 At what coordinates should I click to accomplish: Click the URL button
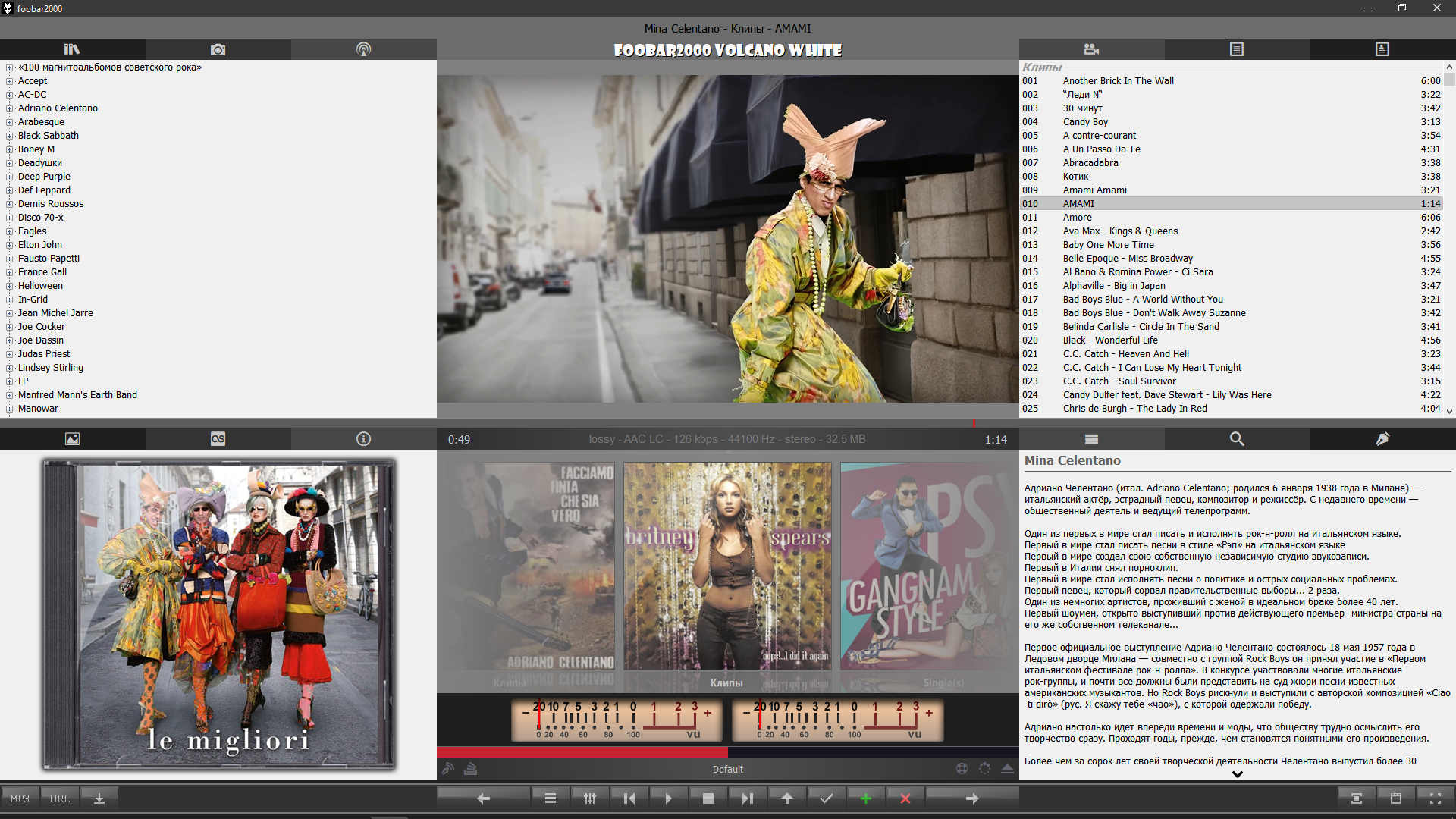59,799
